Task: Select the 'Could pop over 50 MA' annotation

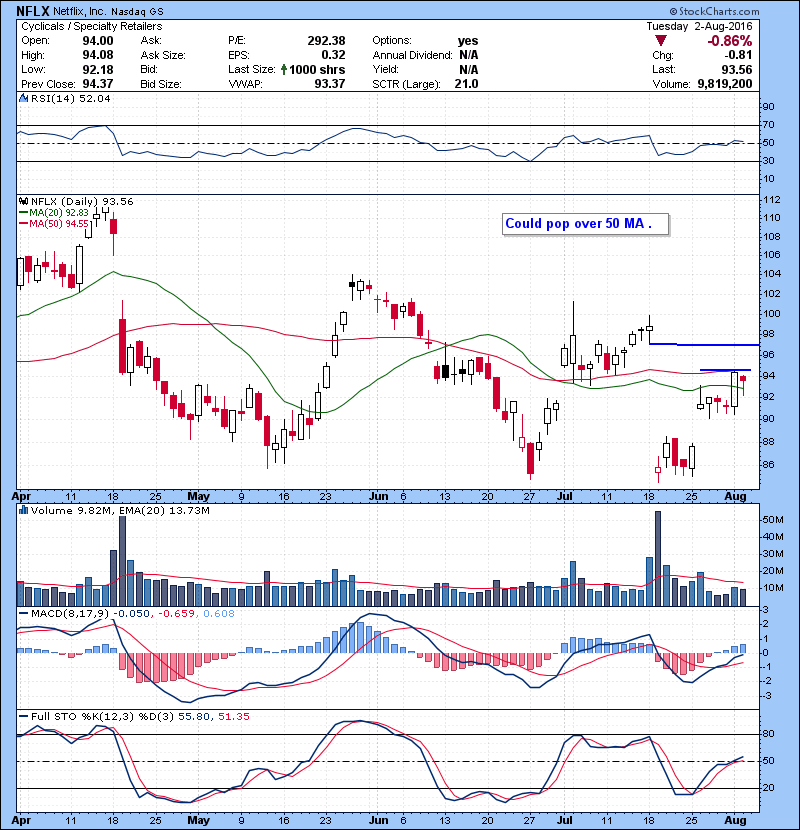Action: [x=585, y=224]
